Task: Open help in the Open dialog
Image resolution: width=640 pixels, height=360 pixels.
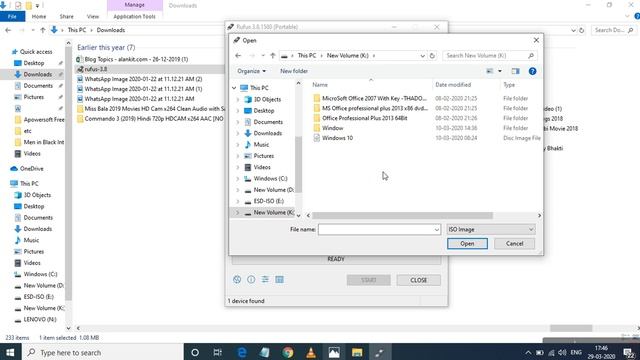Action: [x=532, y=71]
